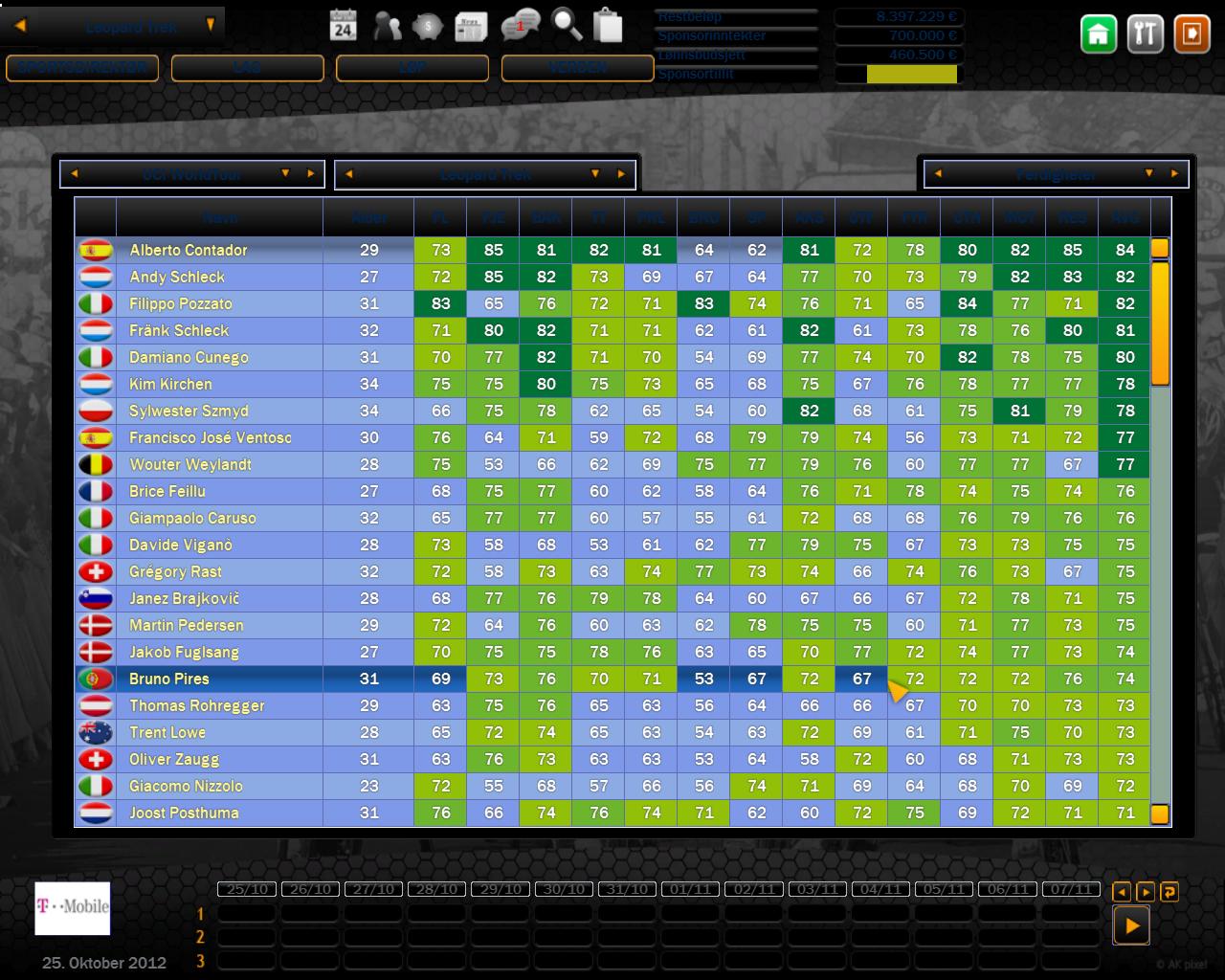Open the newspaper news icon
This screenshot has width=1225, height=980.
point(471,26)
